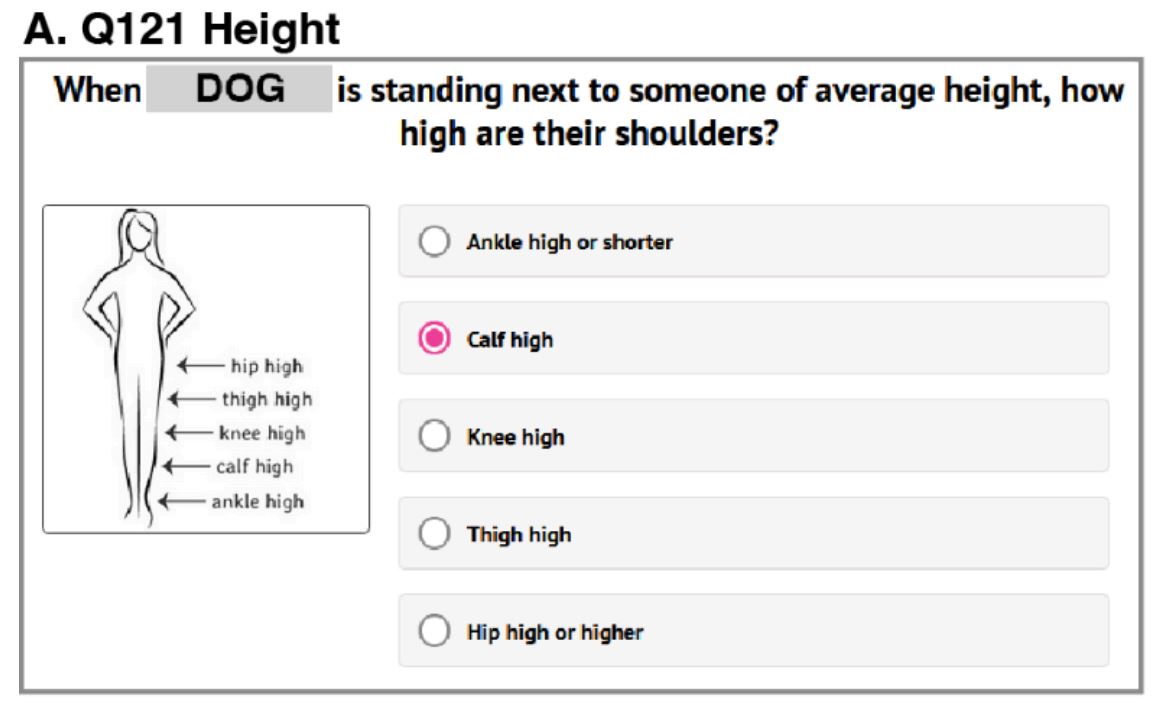Click the 'knee high' diagram label
The height and width of the screenshot is (711, 1162).
262,433
